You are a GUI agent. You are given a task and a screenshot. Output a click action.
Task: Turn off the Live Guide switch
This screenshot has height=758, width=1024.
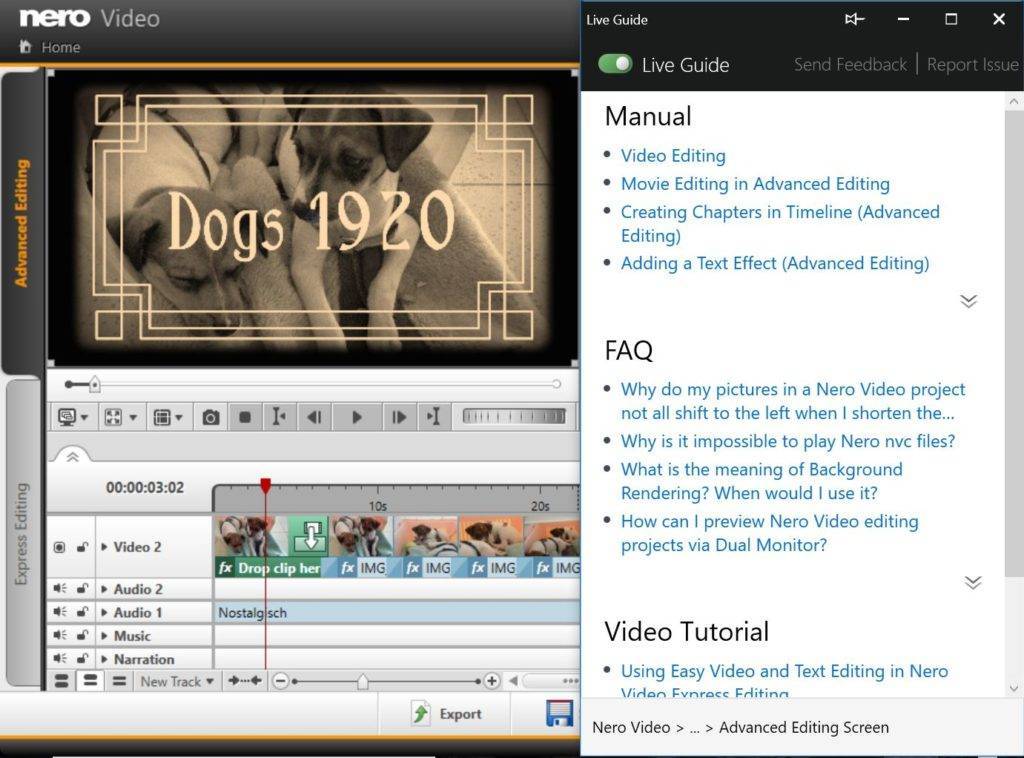pyautogui.click(x=615, y=64)
